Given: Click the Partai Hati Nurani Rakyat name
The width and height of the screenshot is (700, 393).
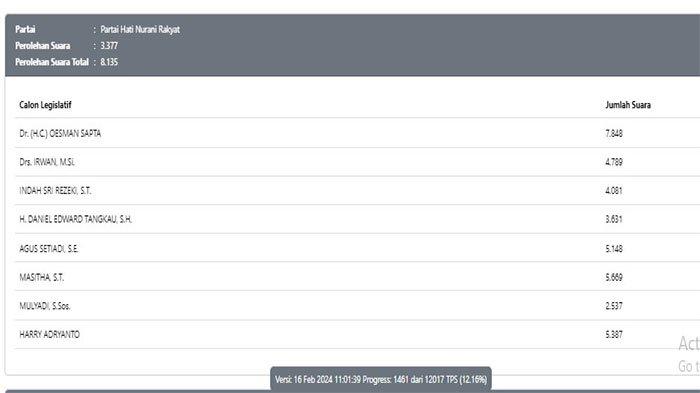Looking at the screenshot, I should tap(140, 29).
